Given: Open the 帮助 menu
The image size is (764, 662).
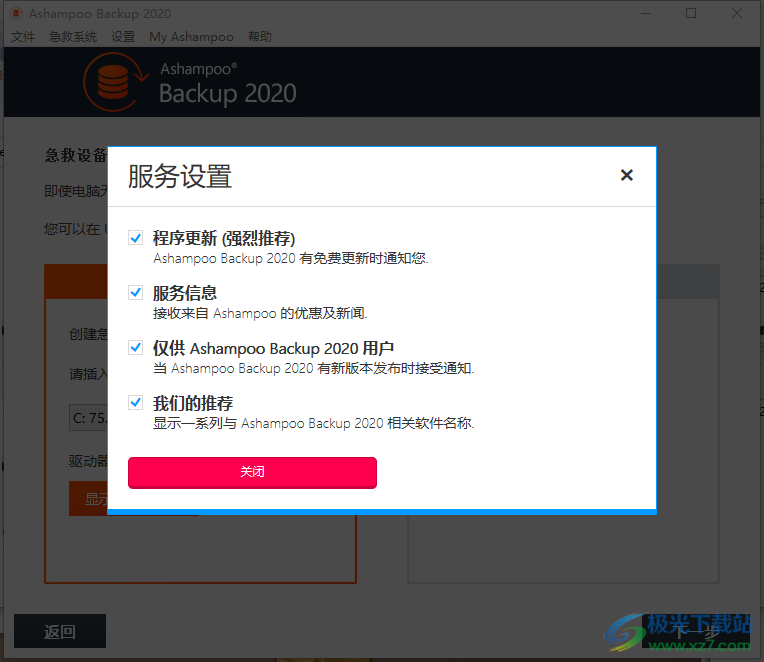Looking at the screenshot, I should point(260,37).
